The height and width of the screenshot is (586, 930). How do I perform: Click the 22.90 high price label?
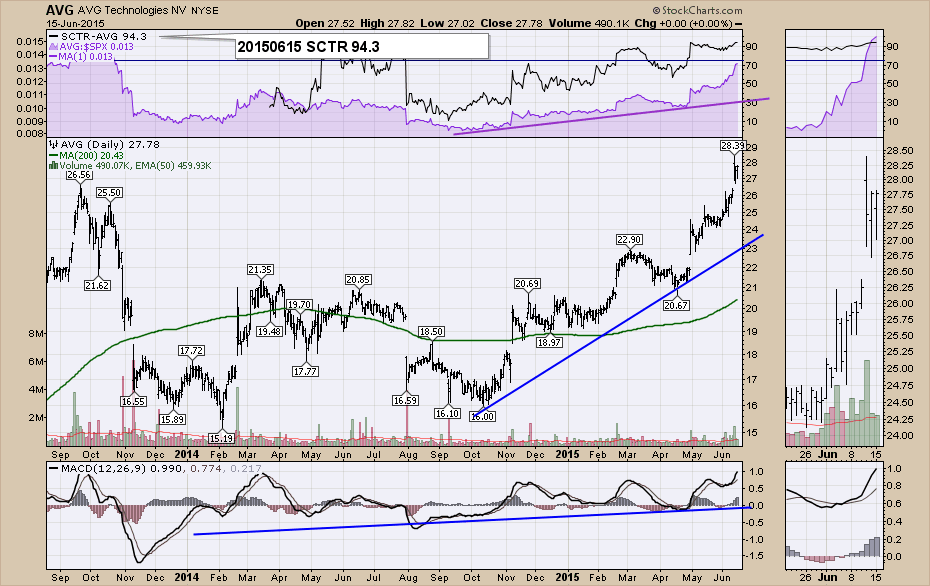click(629, 240)
